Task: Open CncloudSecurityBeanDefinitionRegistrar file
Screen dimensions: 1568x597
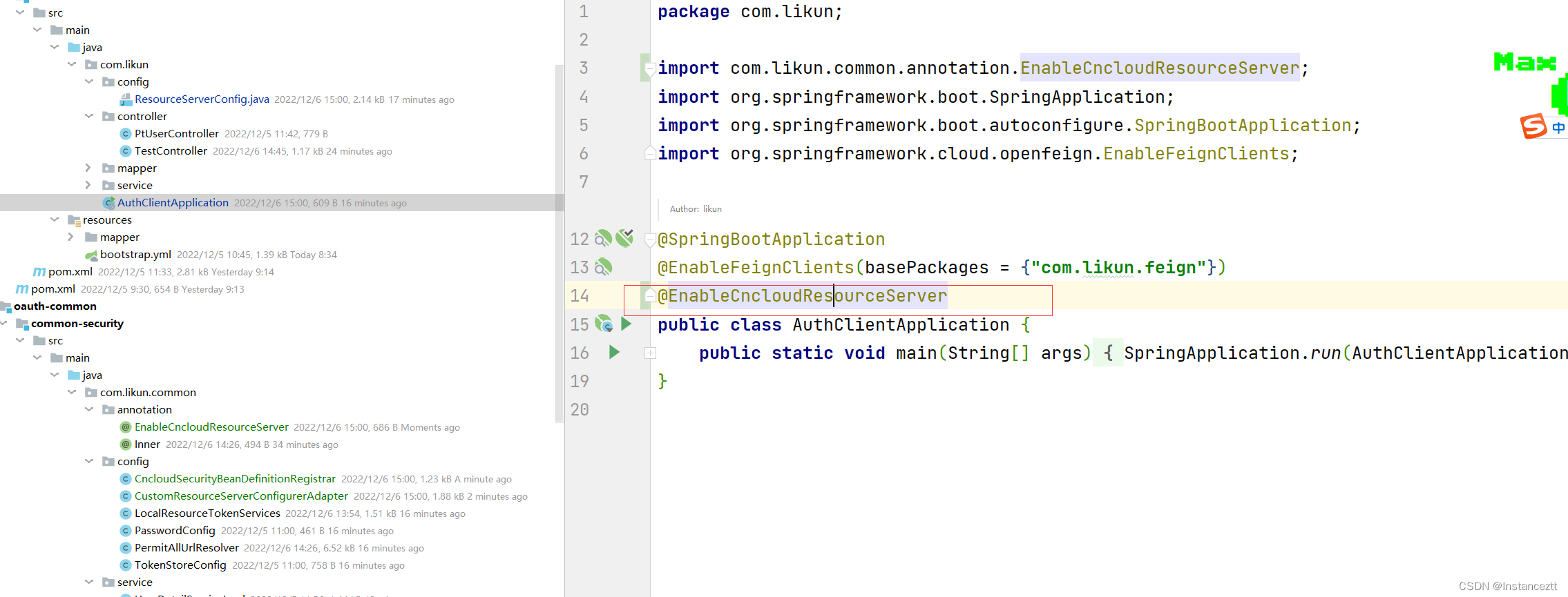Action: (x=235, y=478)
